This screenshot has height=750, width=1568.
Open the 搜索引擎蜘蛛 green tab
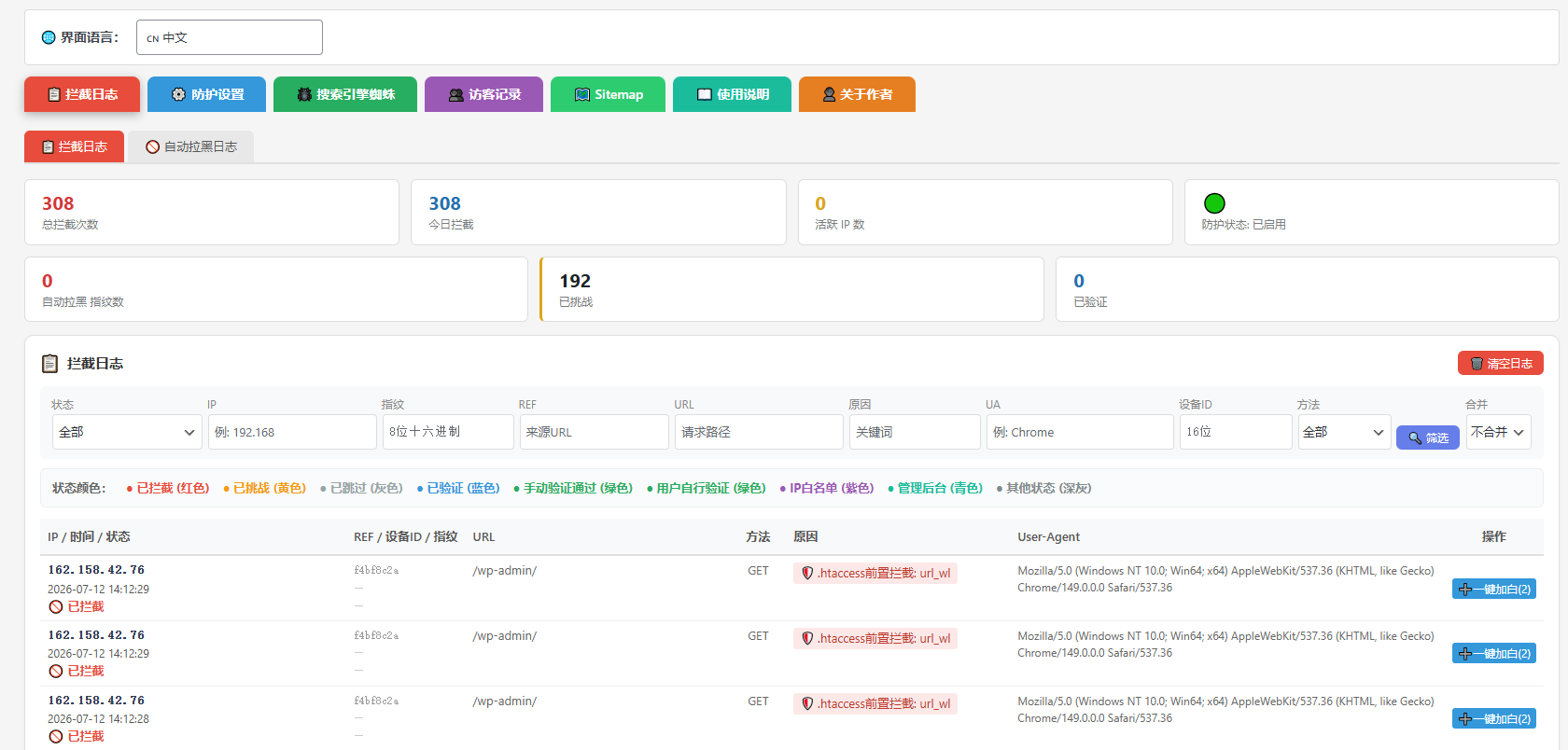tap(345, 94)
